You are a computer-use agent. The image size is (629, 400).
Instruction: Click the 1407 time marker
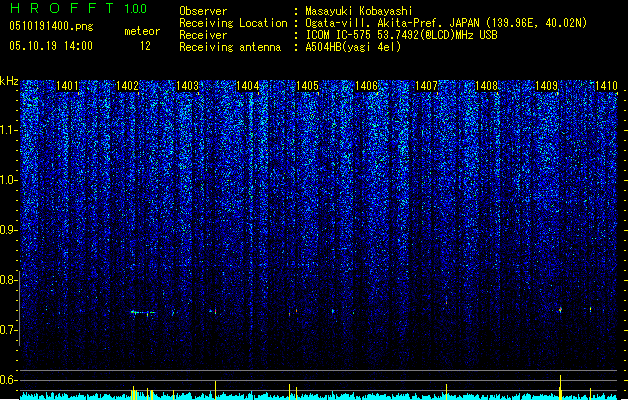point(426,86)
